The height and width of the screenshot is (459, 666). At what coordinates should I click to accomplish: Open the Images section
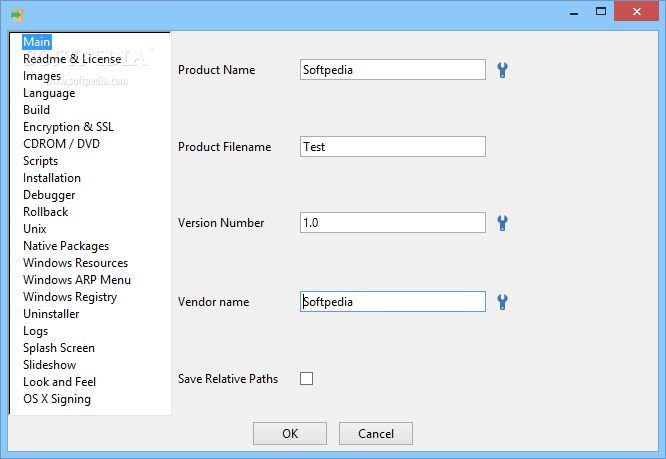click(x=42, y=76)
